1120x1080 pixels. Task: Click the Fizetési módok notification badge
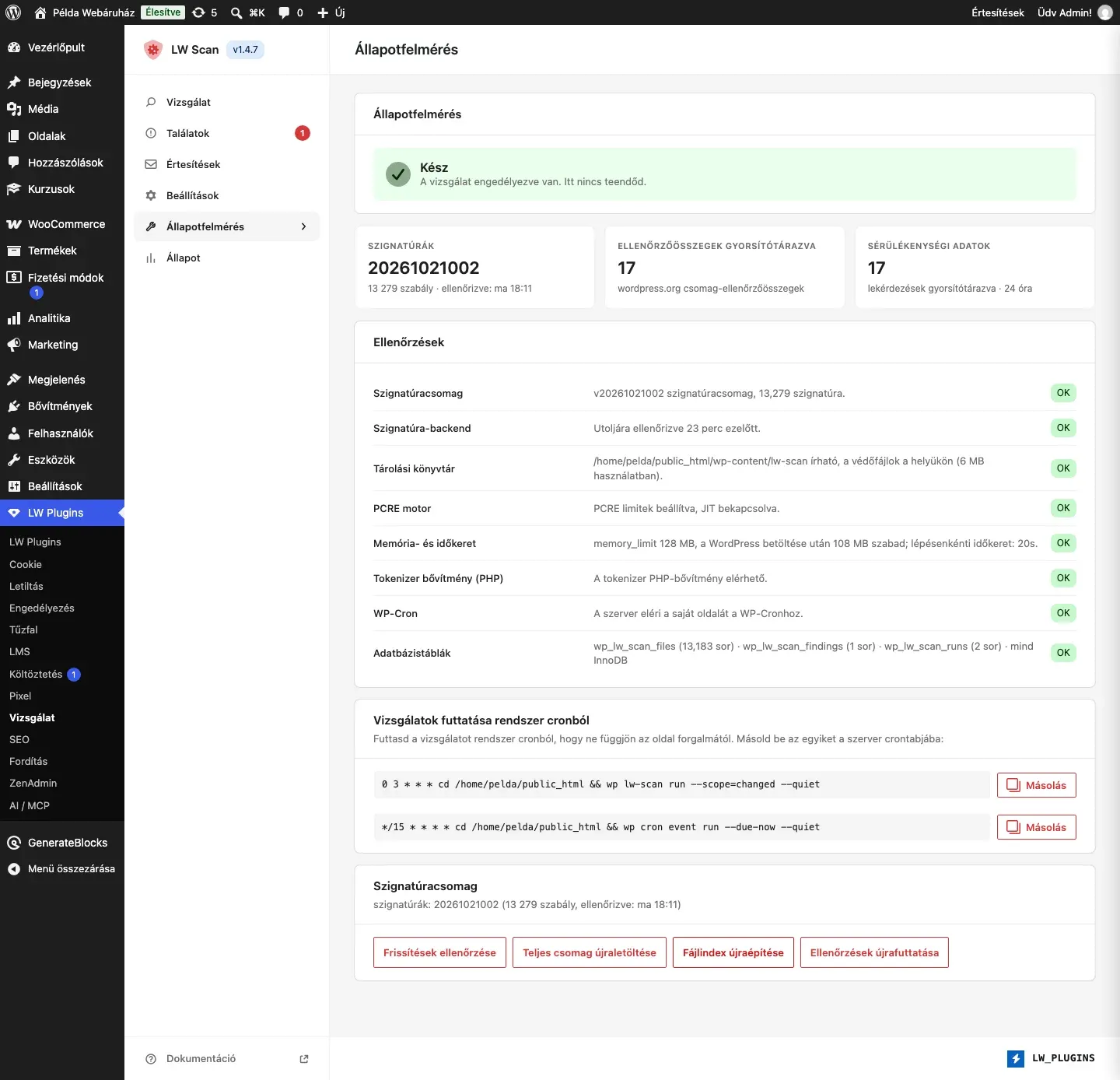tap(36, 293)
